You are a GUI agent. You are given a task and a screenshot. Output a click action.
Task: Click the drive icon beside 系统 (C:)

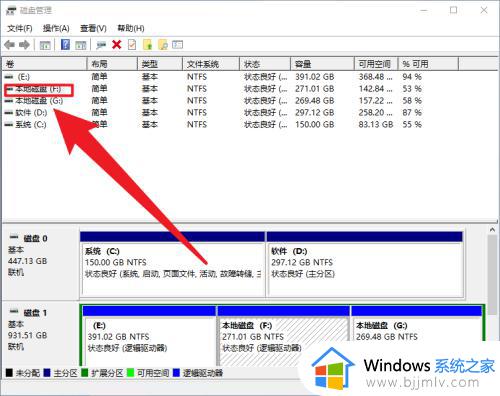coord(9,125)
